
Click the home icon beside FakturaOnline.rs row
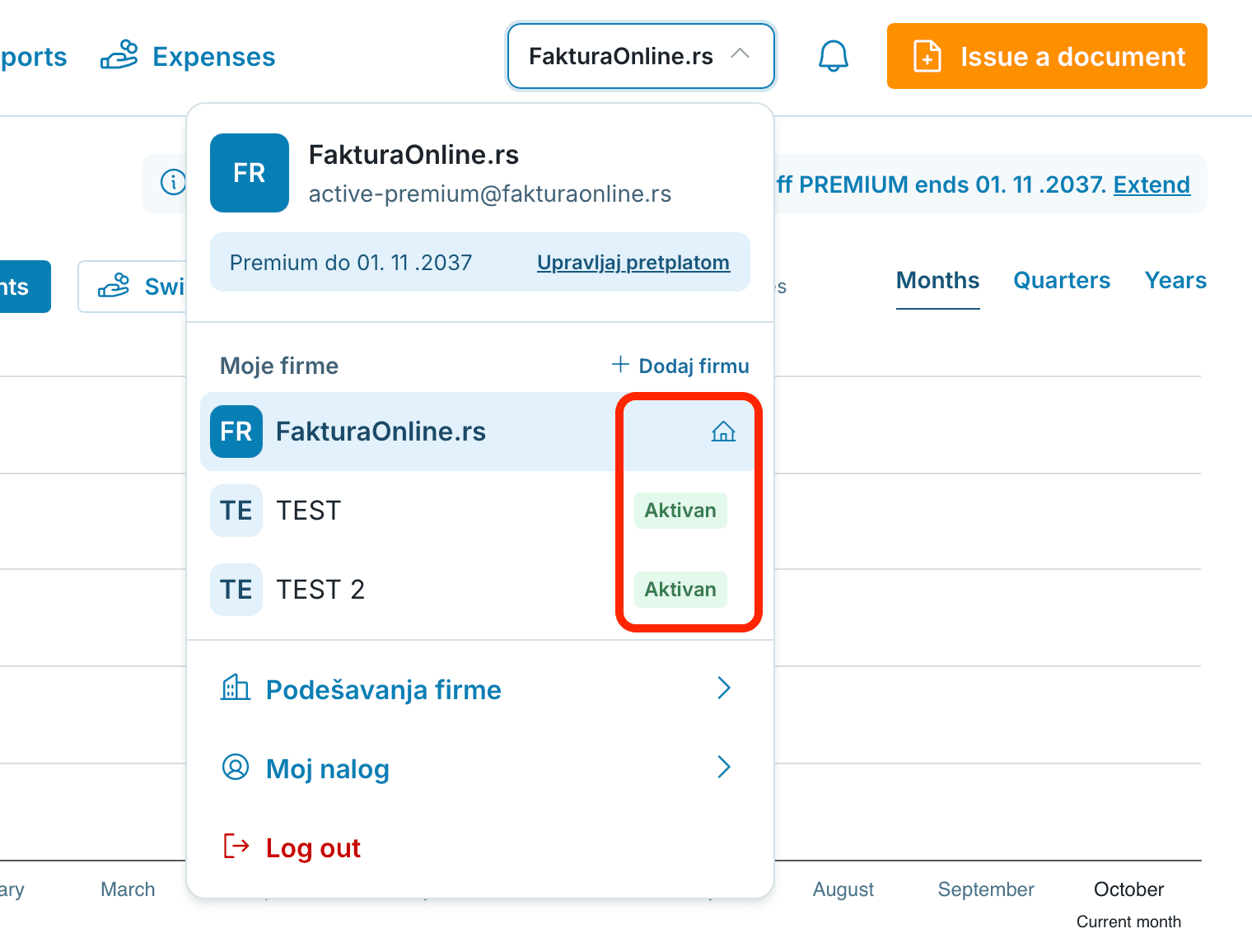click(723, 431)
